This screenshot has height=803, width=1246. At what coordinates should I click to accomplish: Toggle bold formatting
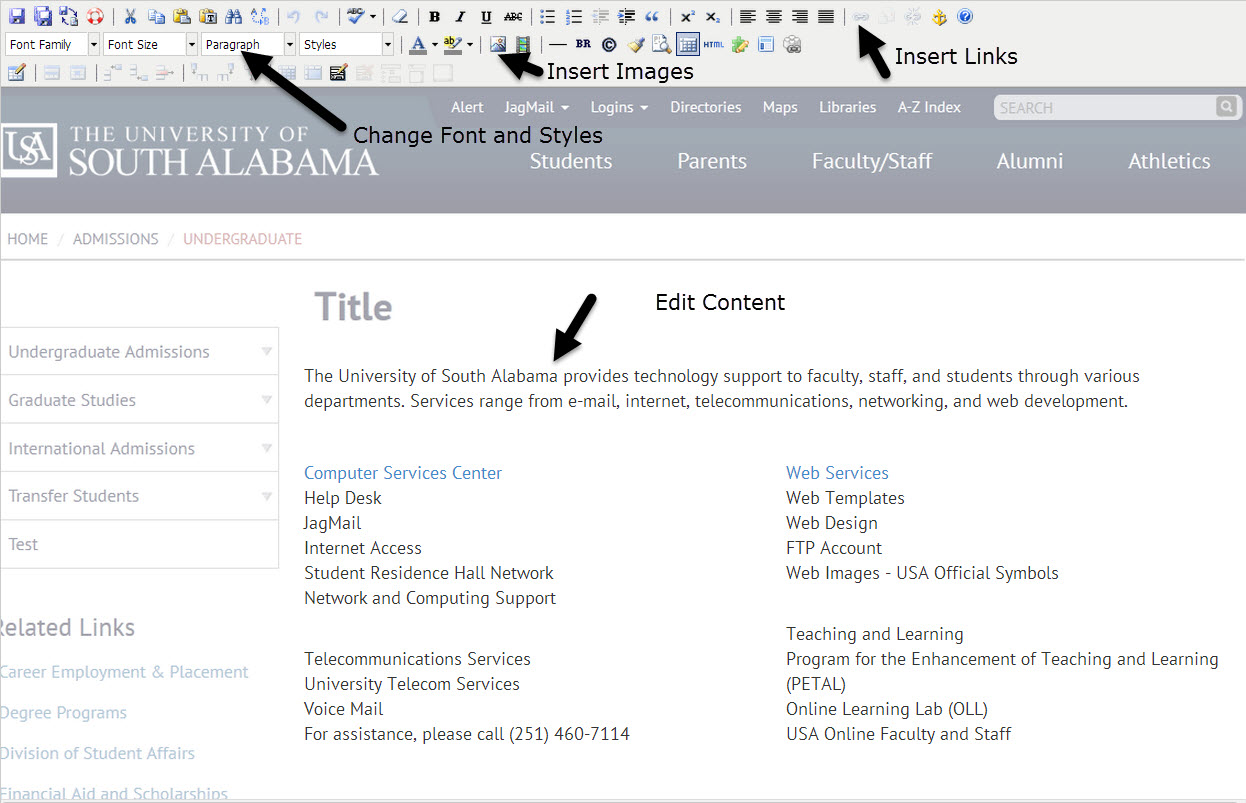coord(434,16)
